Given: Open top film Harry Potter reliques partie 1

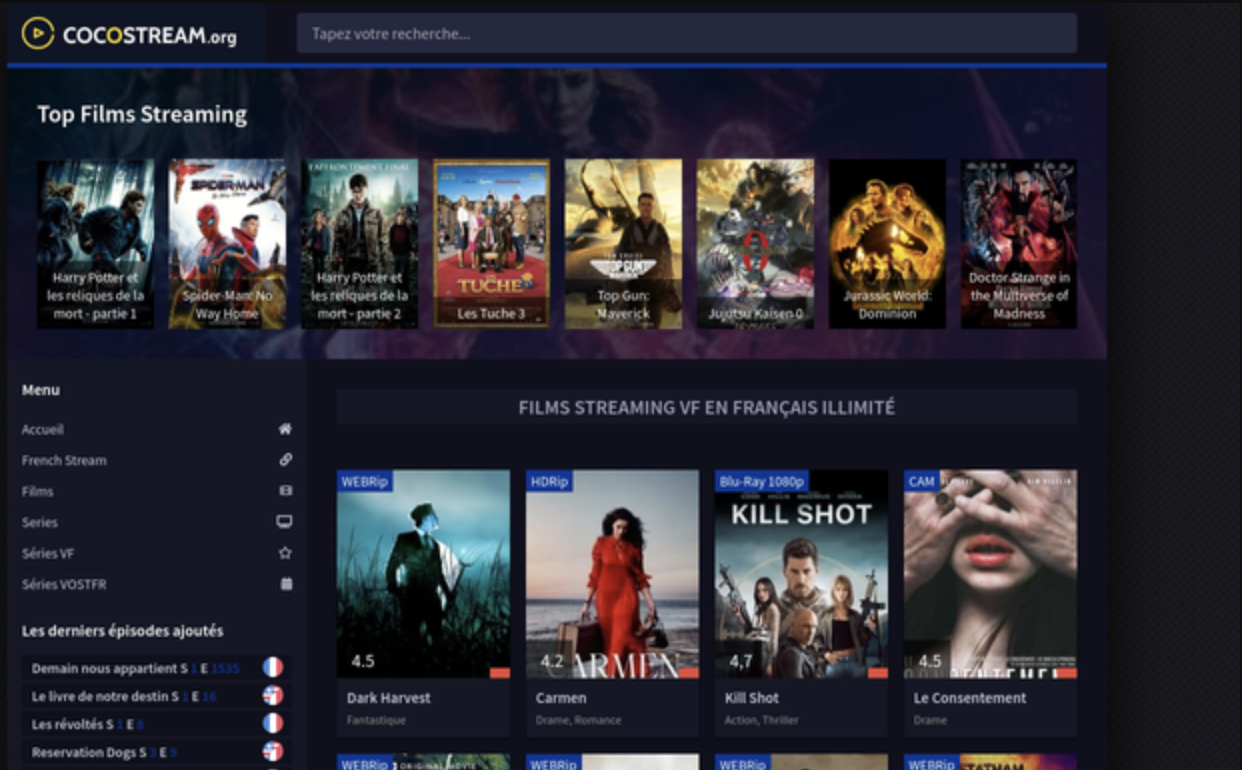Looking at the screenshot, I should 96,244.
